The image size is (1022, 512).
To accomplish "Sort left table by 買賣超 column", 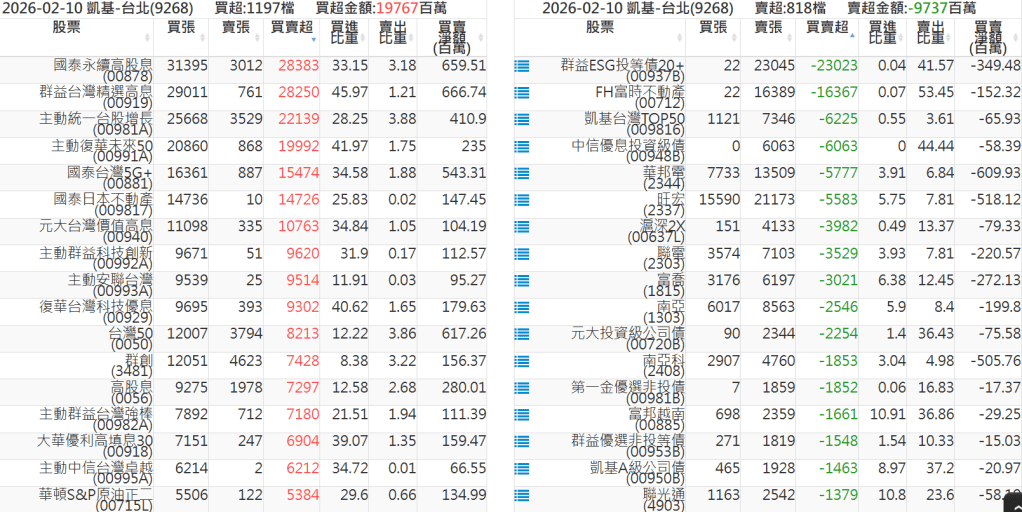I will (291, 28).
